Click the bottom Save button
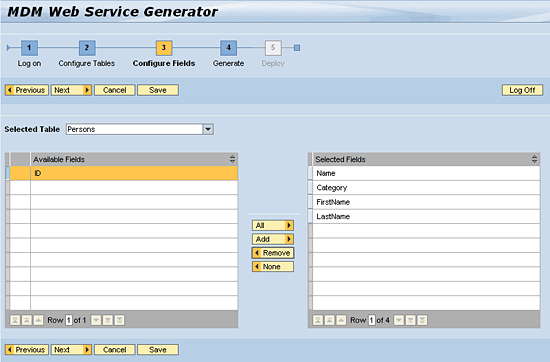 158,350
